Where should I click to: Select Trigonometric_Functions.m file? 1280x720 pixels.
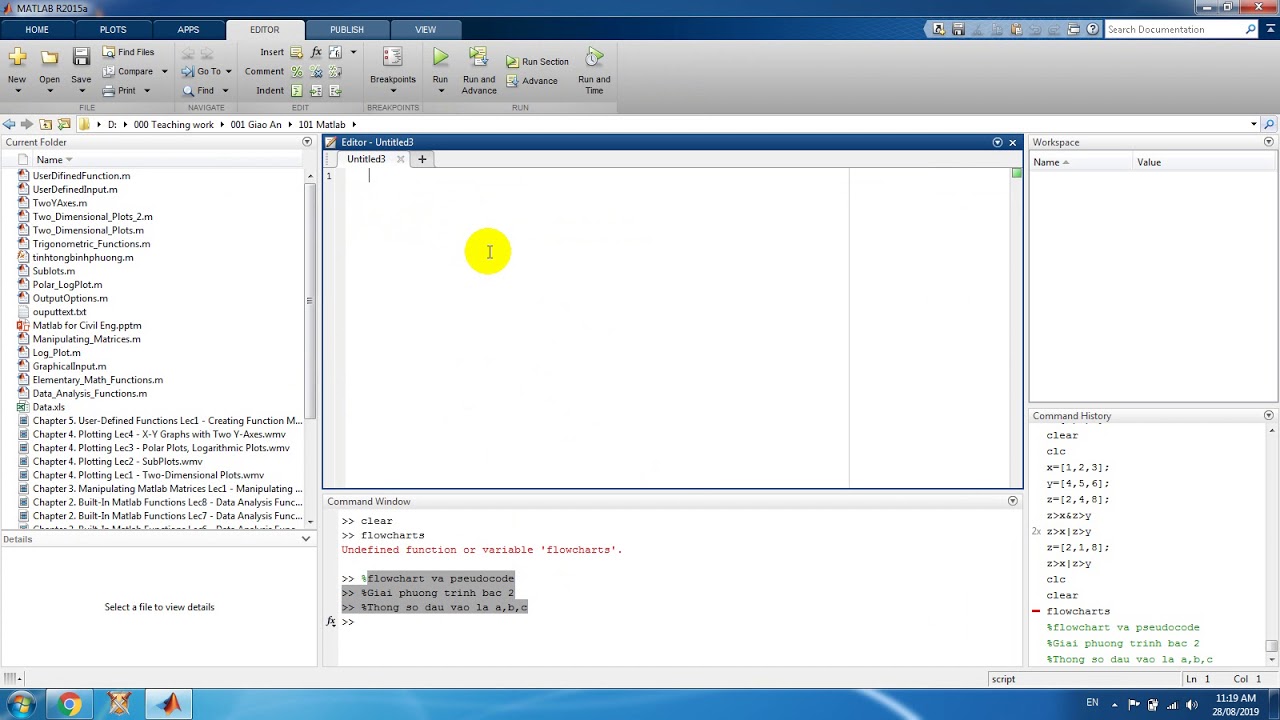pyautogui.click(x=91, y=244)
